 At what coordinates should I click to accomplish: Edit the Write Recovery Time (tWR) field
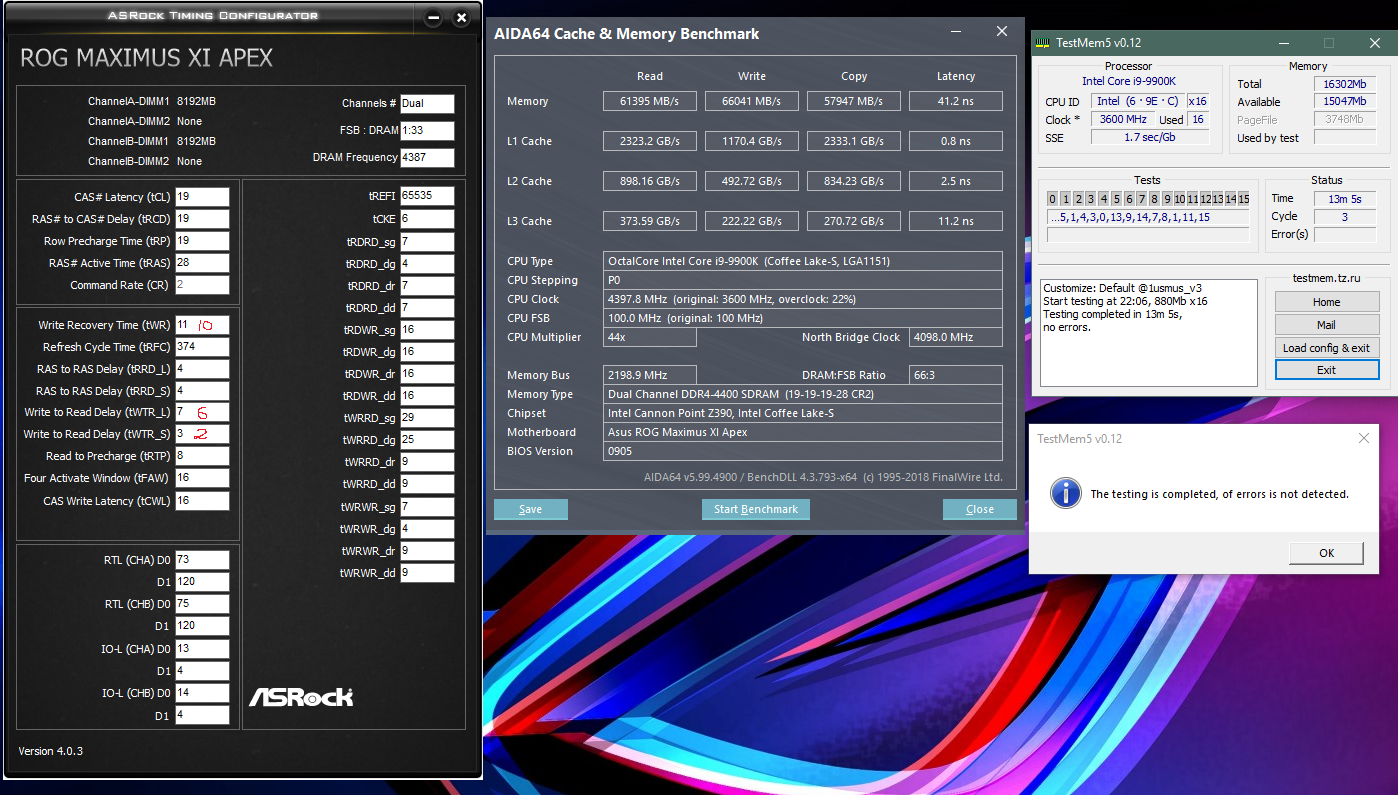[202, 325]
